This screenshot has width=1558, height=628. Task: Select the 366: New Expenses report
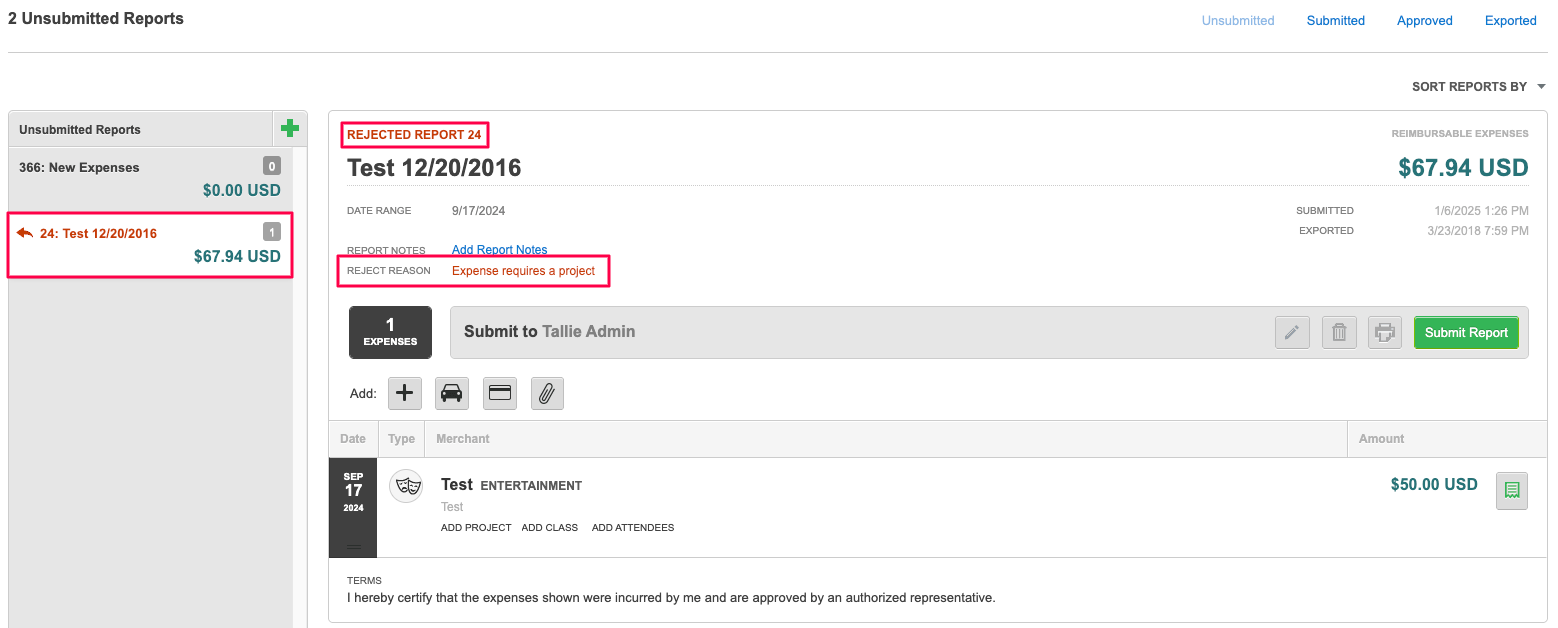tap(150, 177)
